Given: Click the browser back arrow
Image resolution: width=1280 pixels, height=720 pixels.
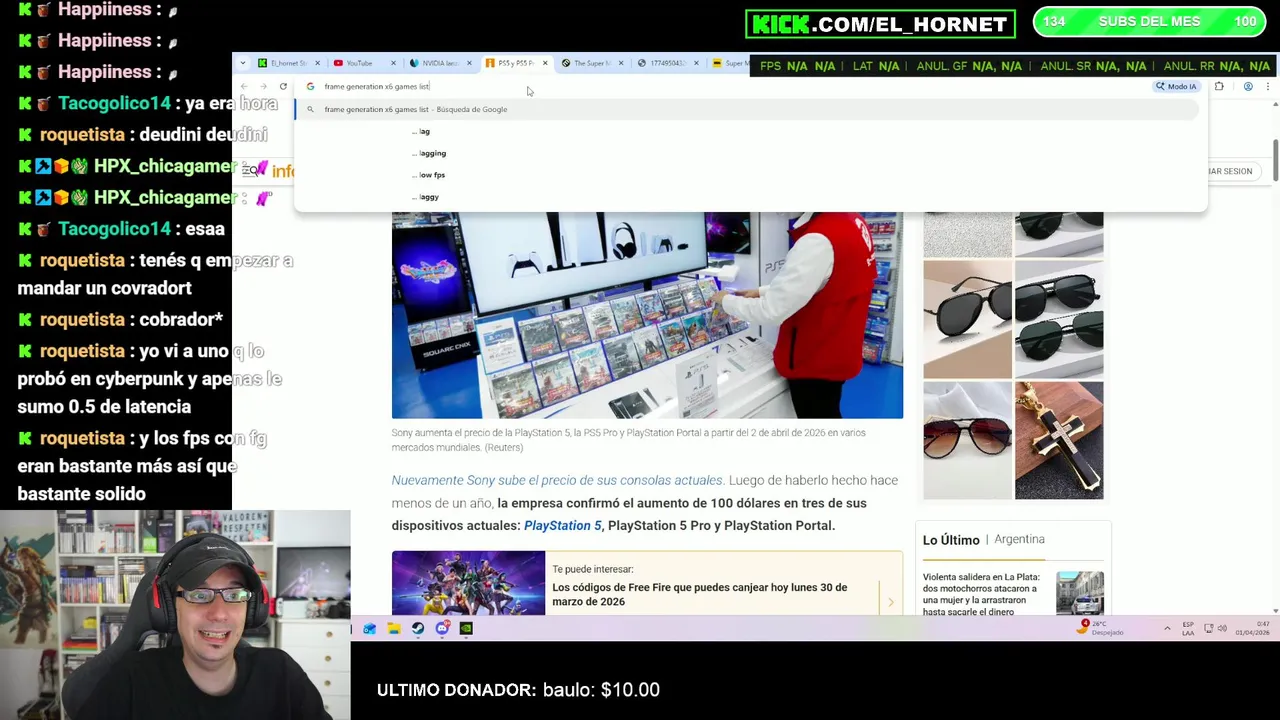Looking at the screenshot, I should point(244,86).
